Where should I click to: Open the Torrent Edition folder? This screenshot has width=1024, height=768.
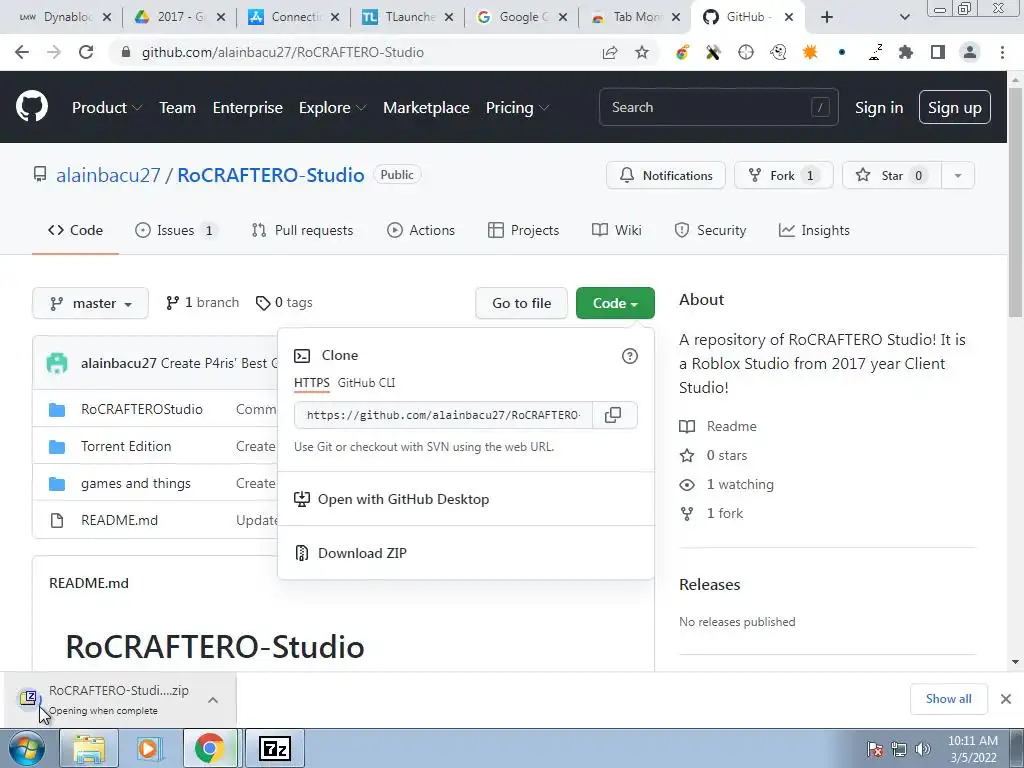[x=126, y=447]
